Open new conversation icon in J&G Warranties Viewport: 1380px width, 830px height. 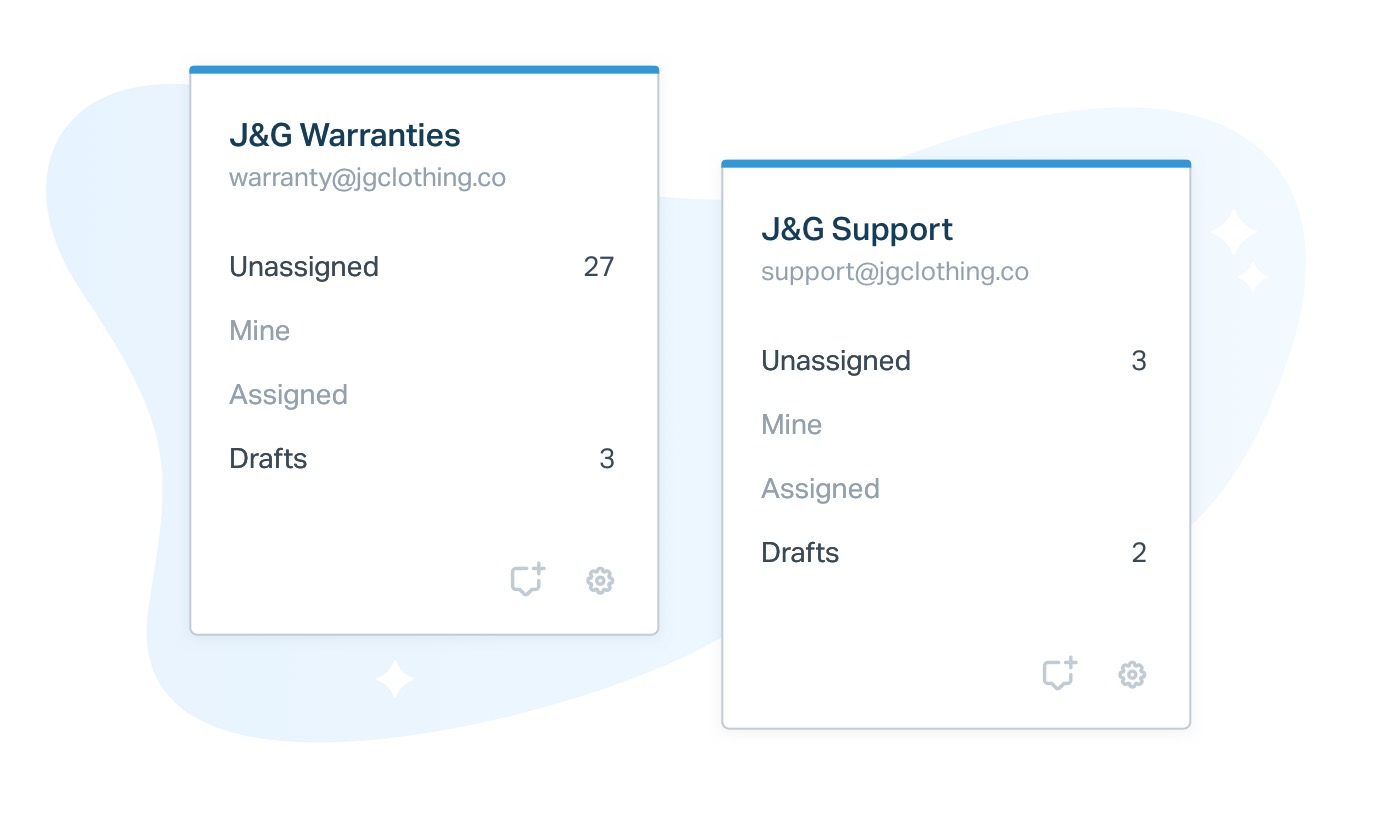[x=528, y=580]
